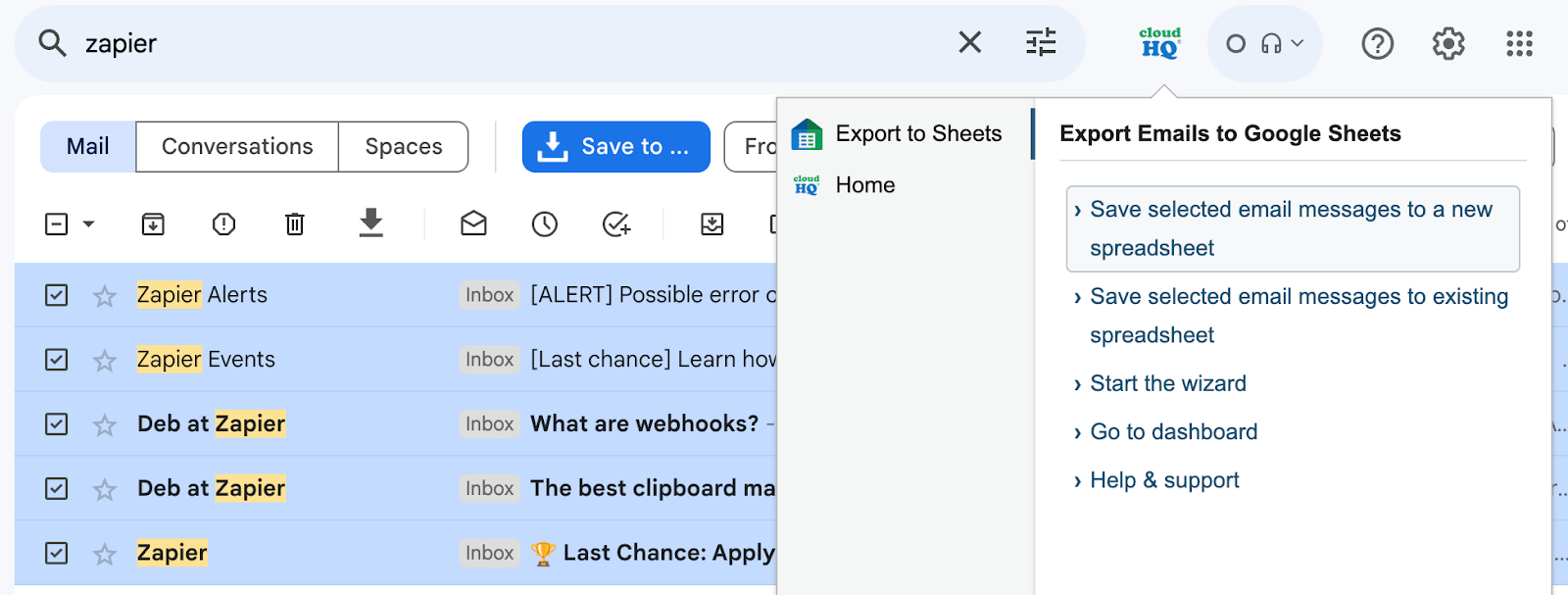The image size is (1568, 595).
Task: Open search filter options icon
Action: [1041, 42]
